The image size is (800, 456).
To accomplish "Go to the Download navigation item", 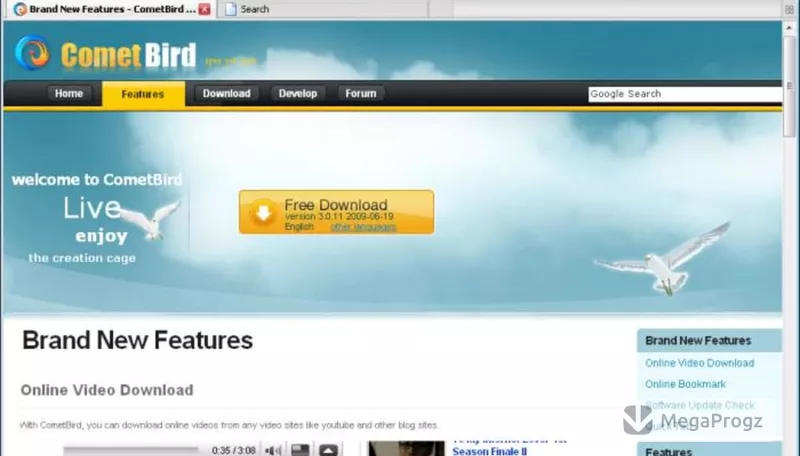I will point(227,93).
